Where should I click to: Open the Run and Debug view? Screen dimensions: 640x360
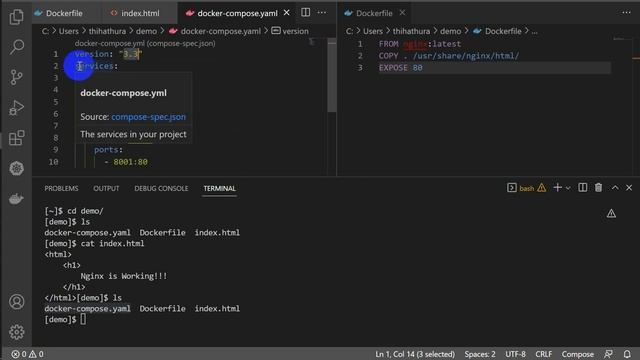(x=16, y=107)
